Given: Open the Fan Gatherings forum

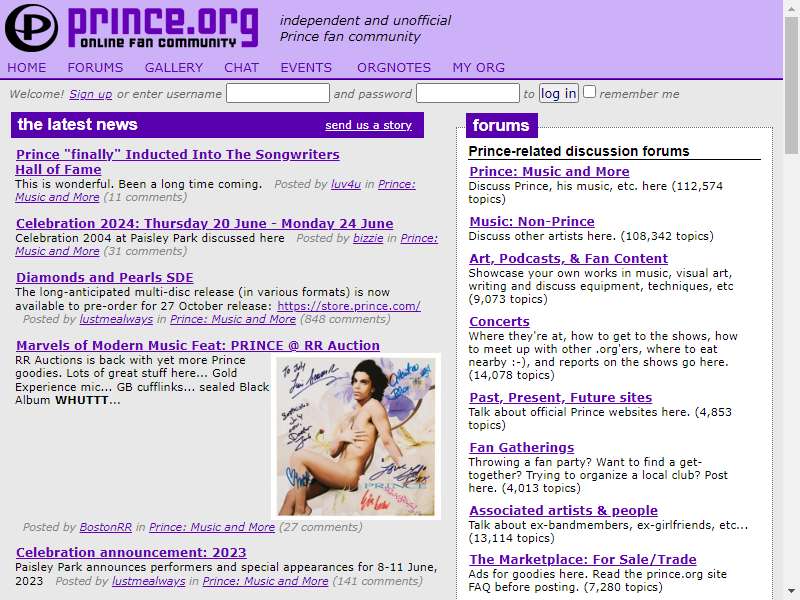Looking at the screenshot, I should click(522, 447).
